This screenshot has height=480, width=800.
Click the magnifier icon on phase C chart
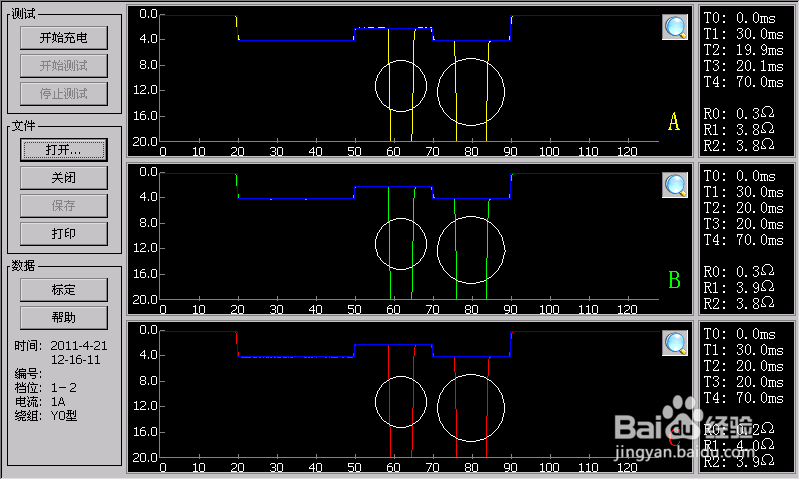click(675, 343)
